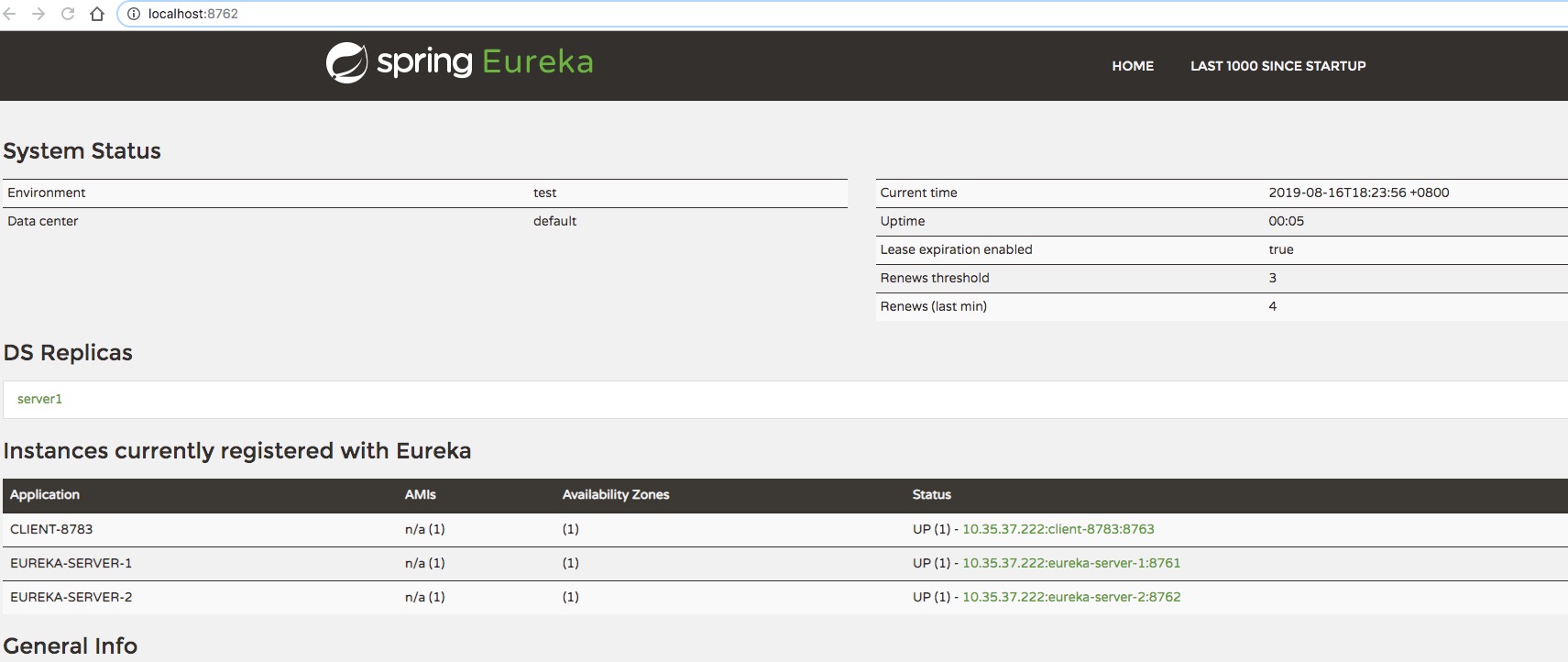The height and width of the screenshot is (662, 1568).
Task: Open site info icon in address bar
Action: (x=134, y=14)
